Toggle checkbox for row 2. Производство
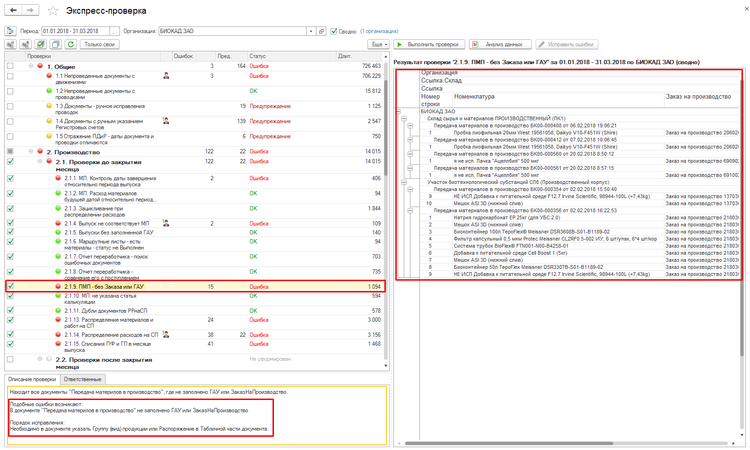Screen dimensions: 750x450 (10, 152)
